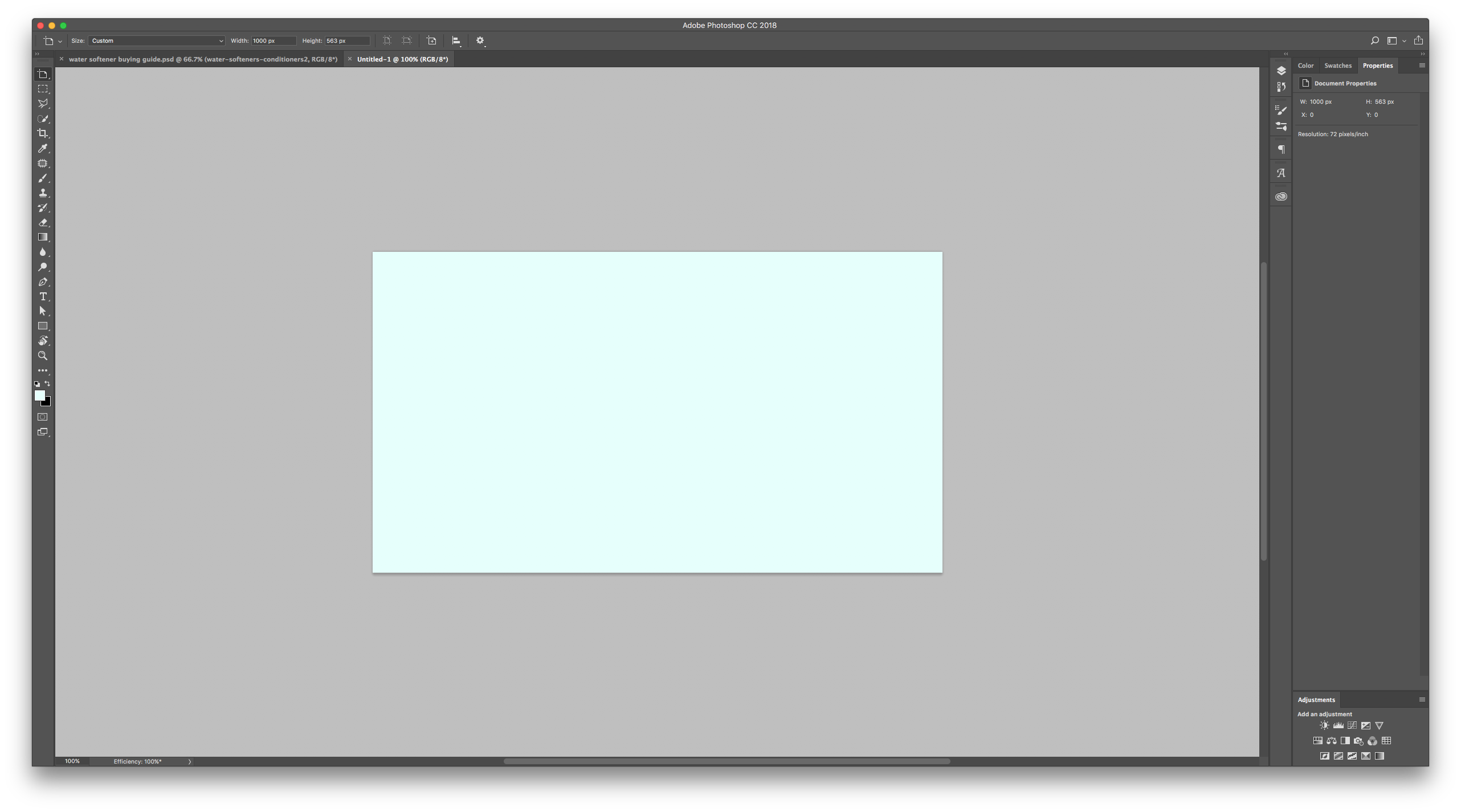The width and height of the screenshot is (1461, 812).
Task: Add a Curves adjustment layer
Action: (x=1352, y=725)
